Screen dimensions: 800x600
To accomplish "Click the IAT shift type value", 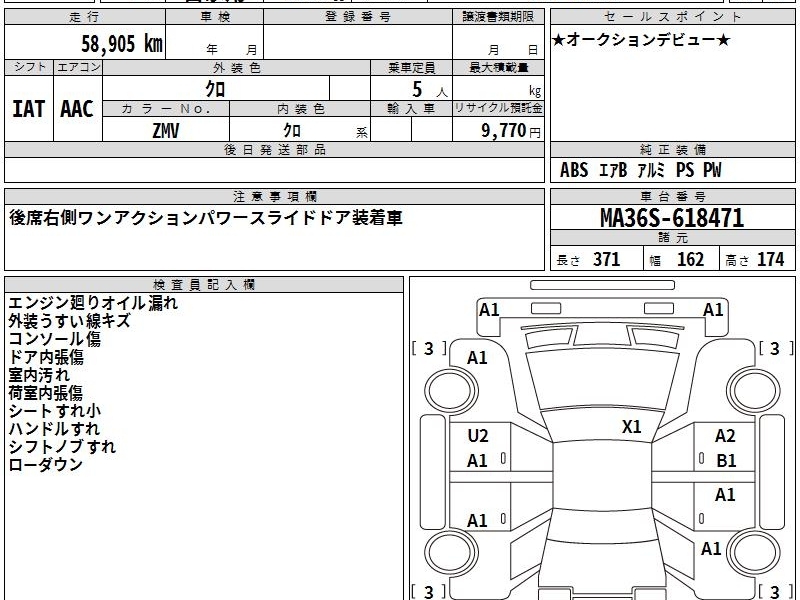I will click(29, 109).
